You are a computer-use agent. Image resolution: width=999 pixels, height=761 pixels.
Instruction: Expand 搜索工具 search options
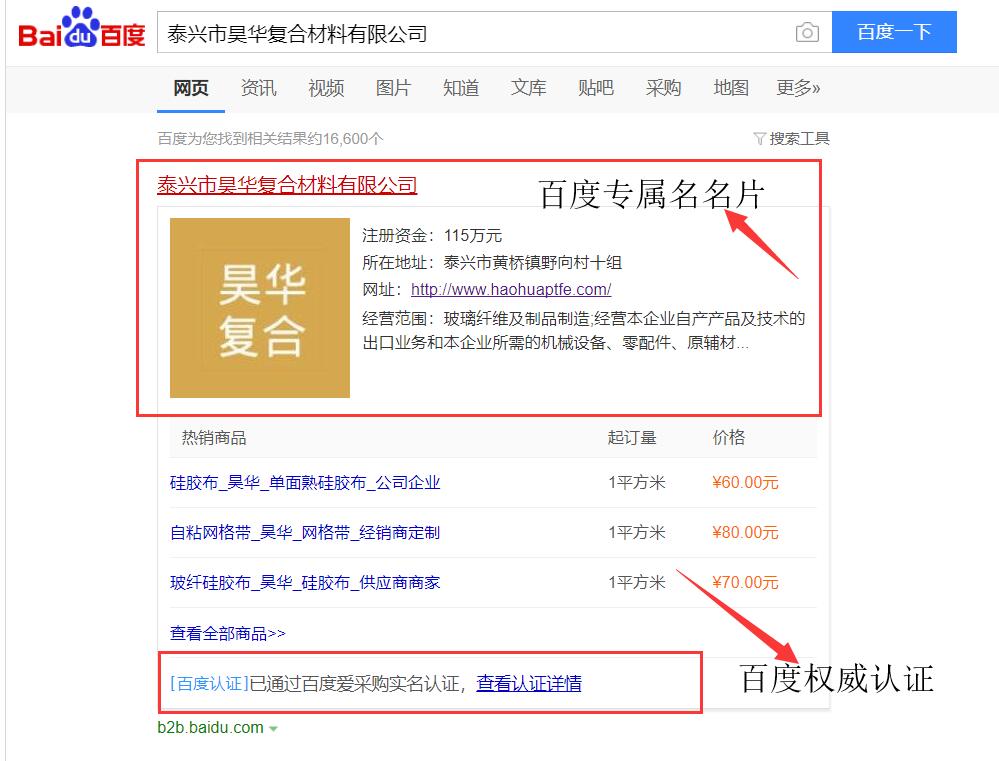802,138
